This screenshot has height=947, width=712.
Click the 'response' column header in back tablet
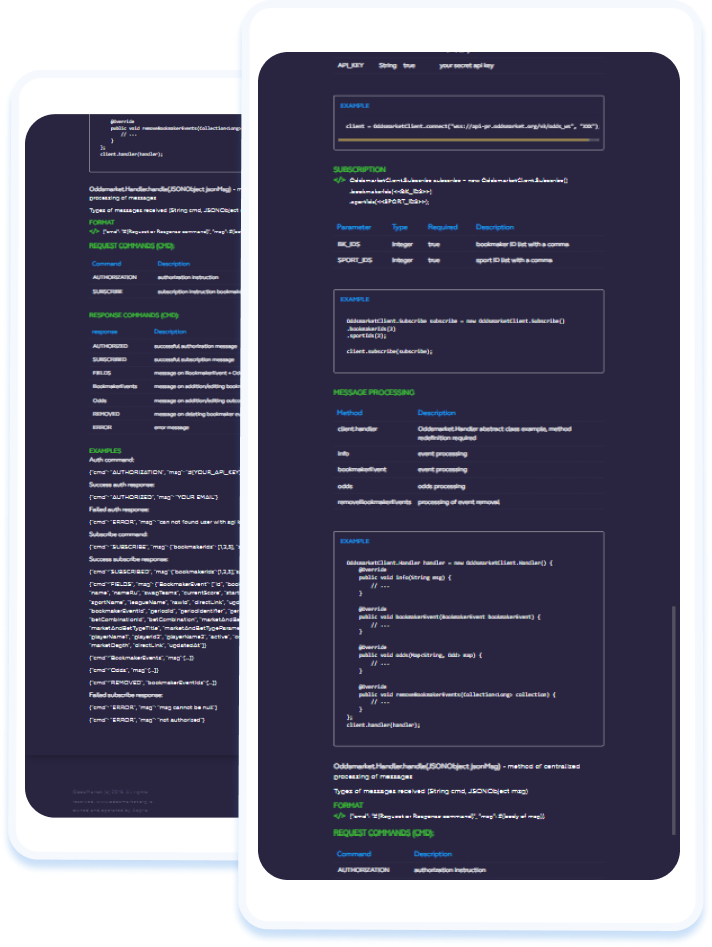104,332
